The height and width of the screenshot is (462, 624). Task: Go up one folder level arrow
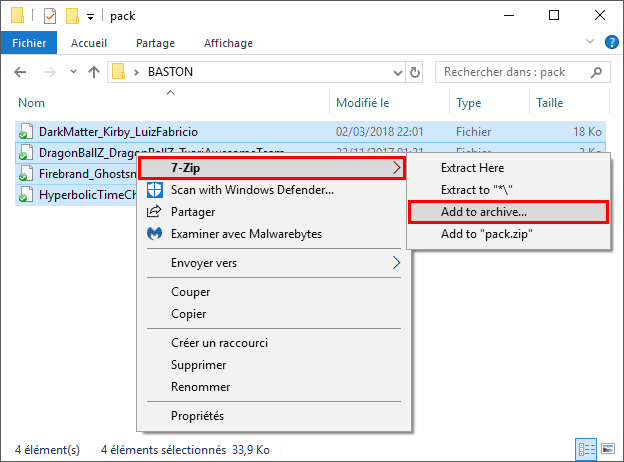93,72
